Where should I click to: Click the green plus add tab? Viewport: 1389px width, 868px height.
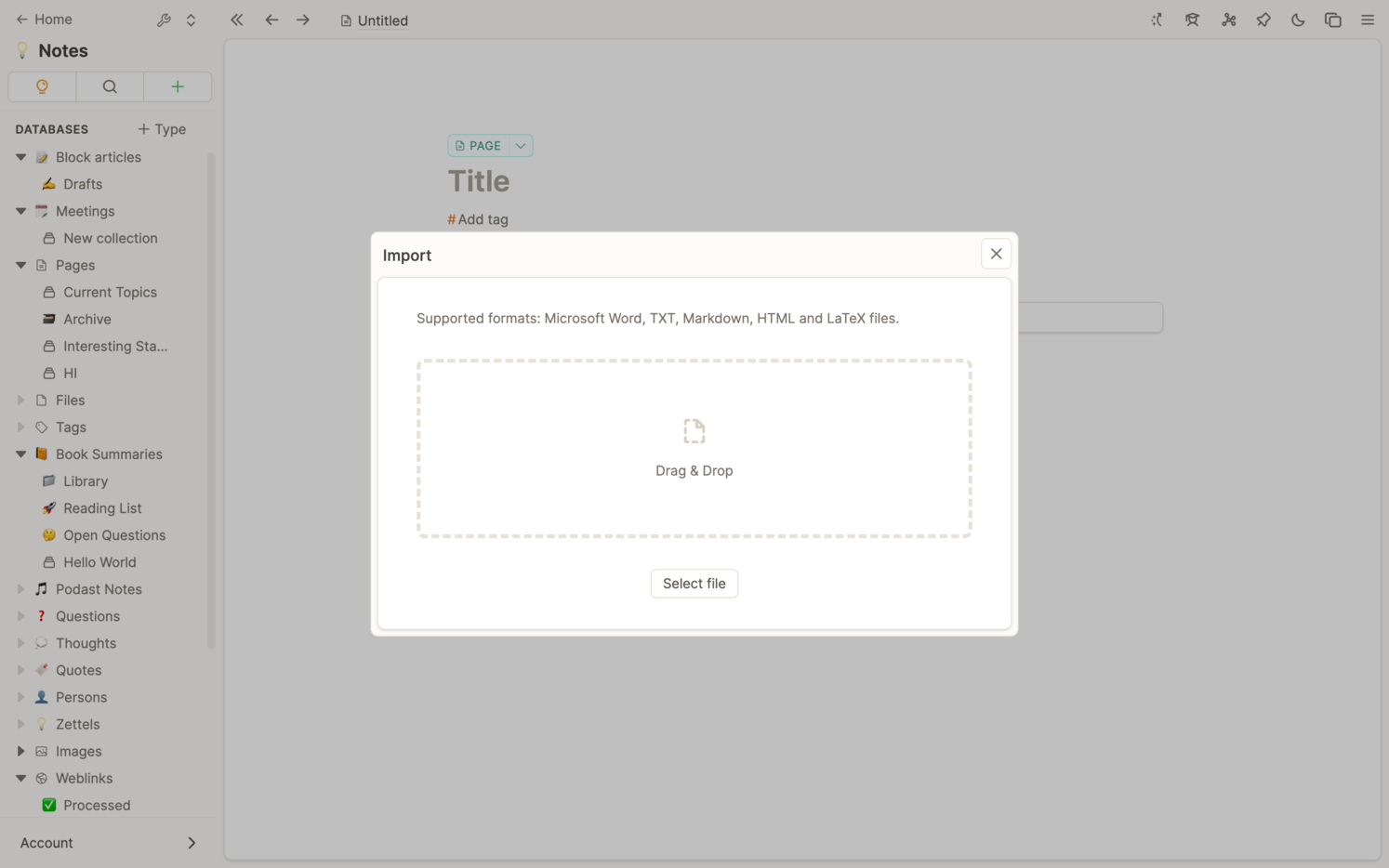(178, 86)
